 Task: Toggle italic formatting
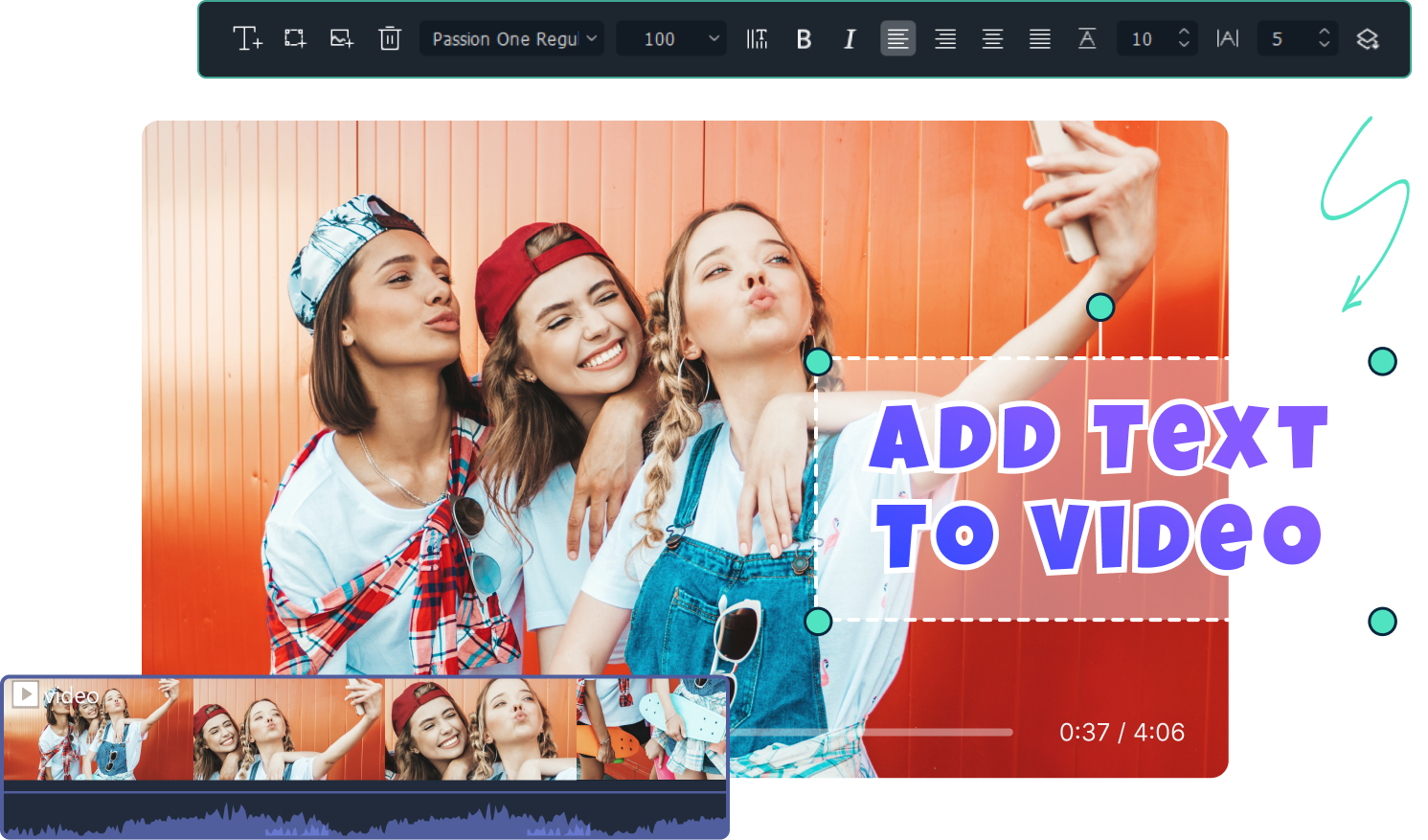click(x=850, y=39)
